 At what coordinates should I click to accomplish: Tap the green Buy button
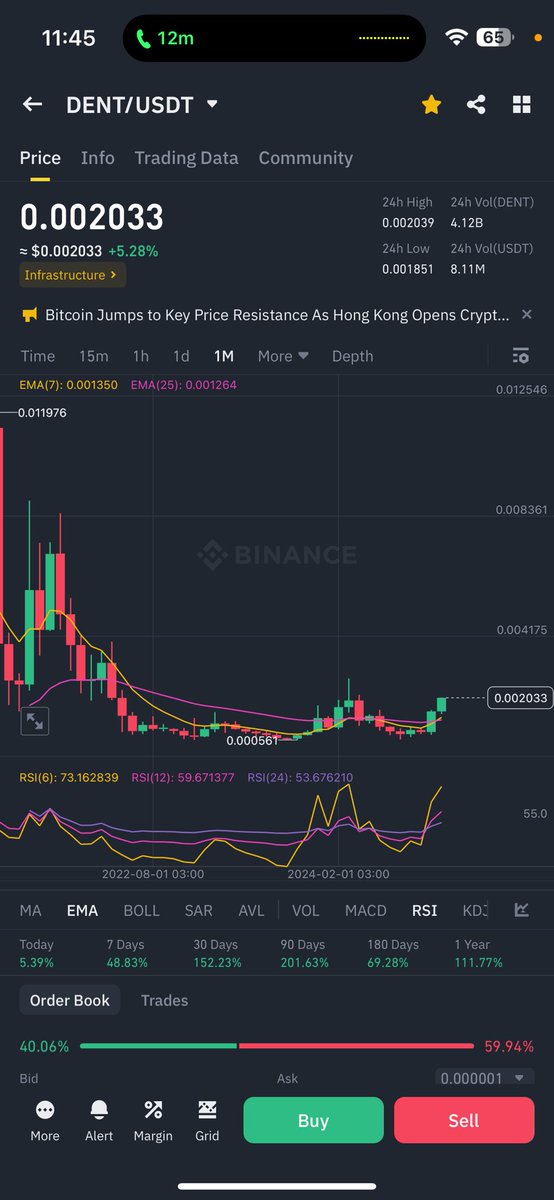pos(313,1120)
